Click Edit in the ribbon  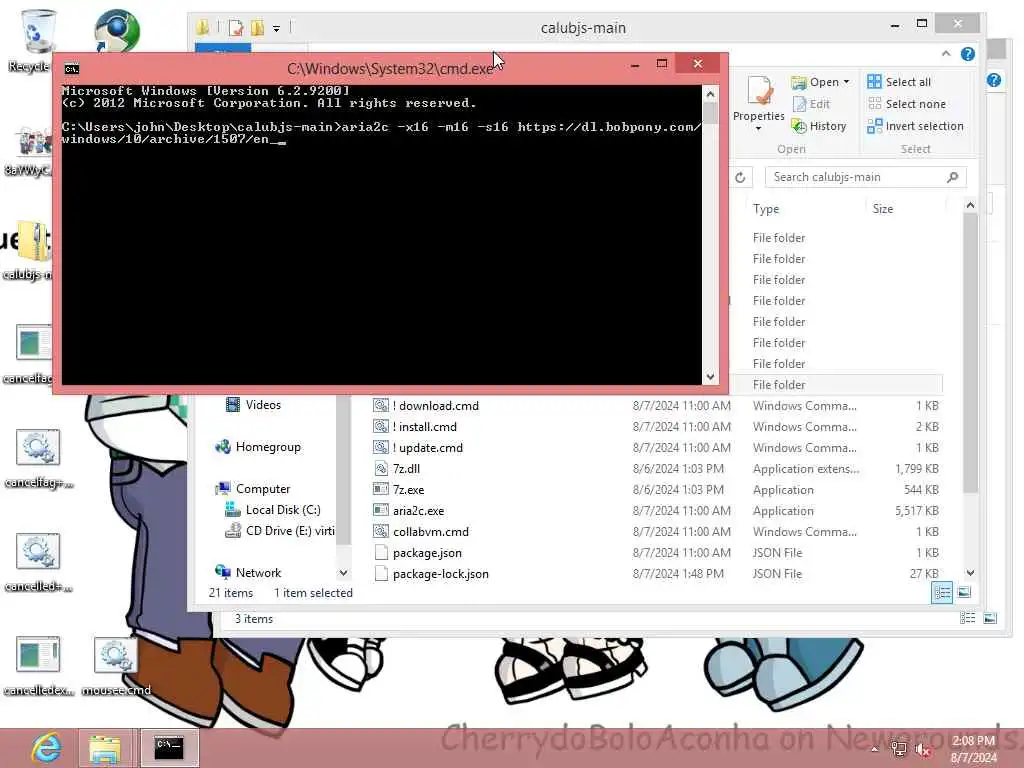(811, 104)
